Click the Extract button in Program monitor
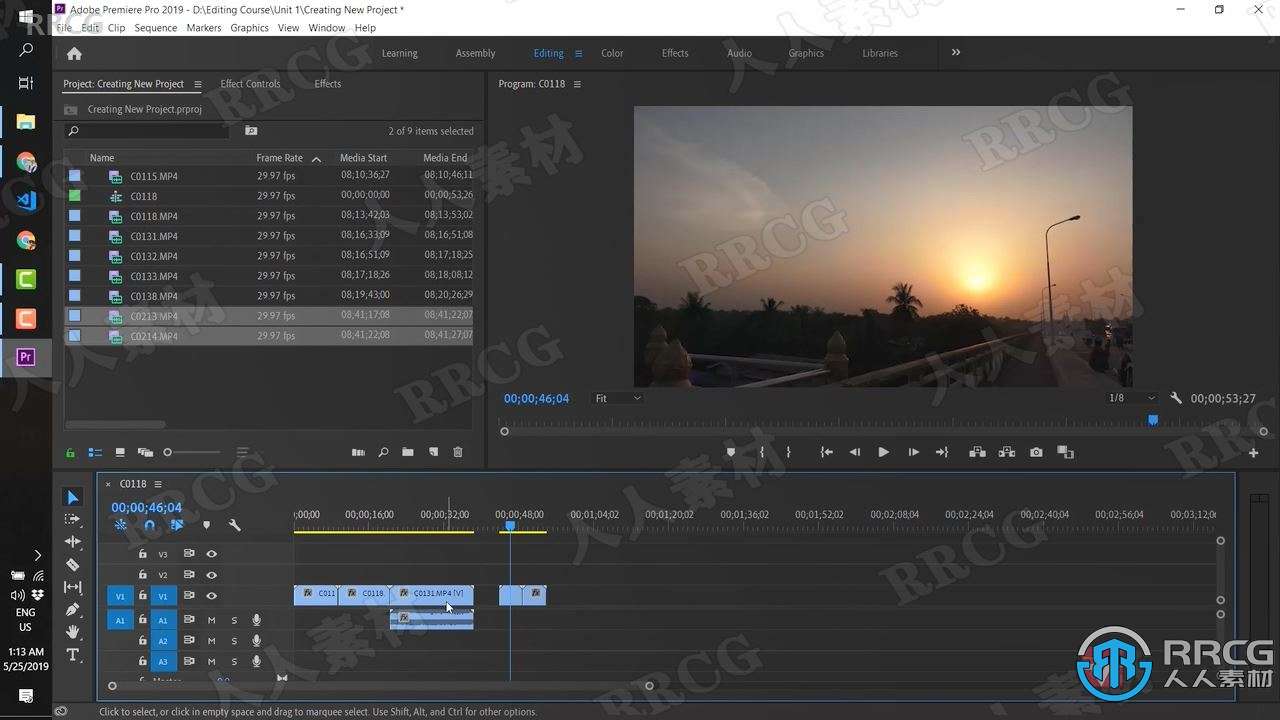The image size is (1280, 720). tap(1006, 452)
